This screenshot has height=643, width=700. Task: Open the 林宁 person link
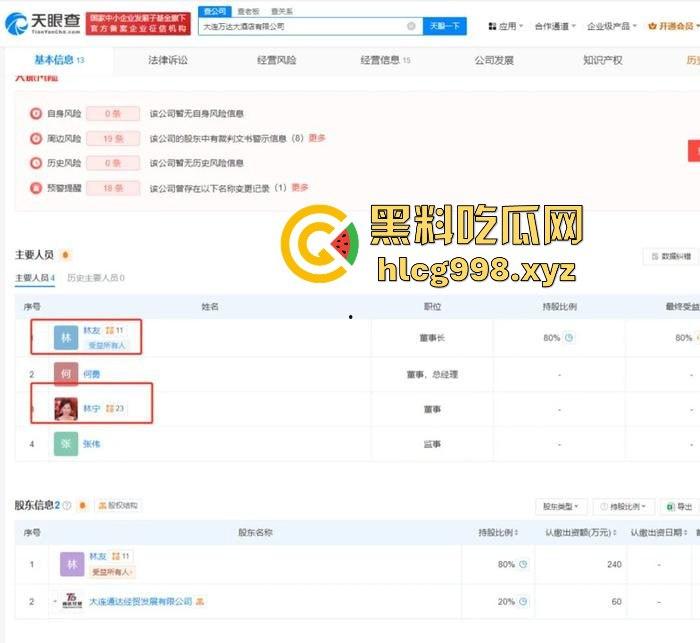coord(92,408)
